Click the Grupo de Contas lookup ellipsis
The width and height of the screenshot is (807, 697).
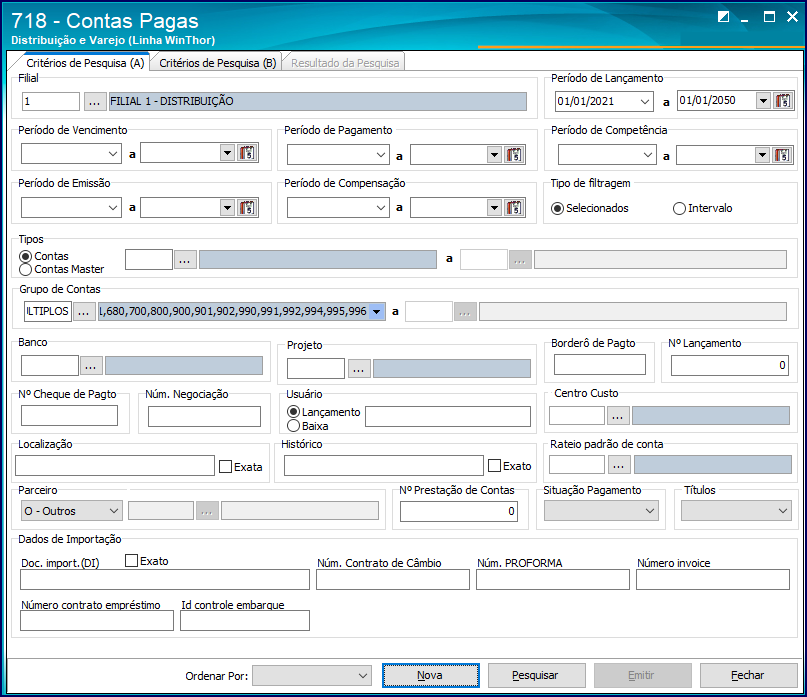coord(84,311)
